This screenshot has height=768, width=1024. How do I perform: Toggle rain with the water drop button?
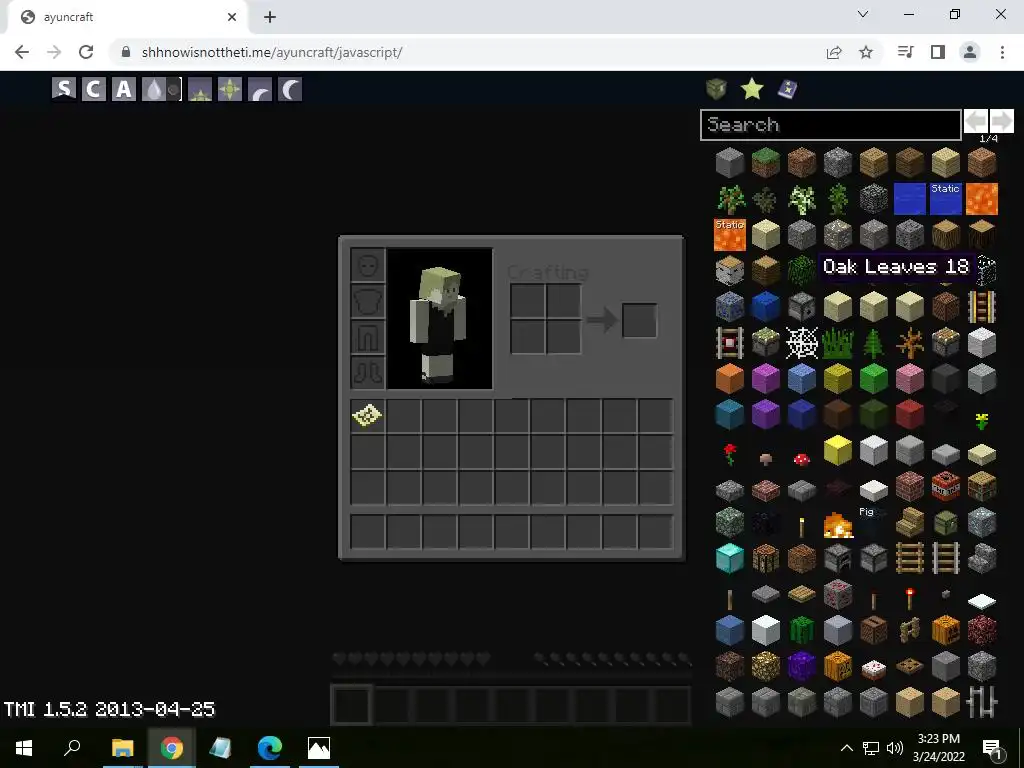[x=153, y=89]
